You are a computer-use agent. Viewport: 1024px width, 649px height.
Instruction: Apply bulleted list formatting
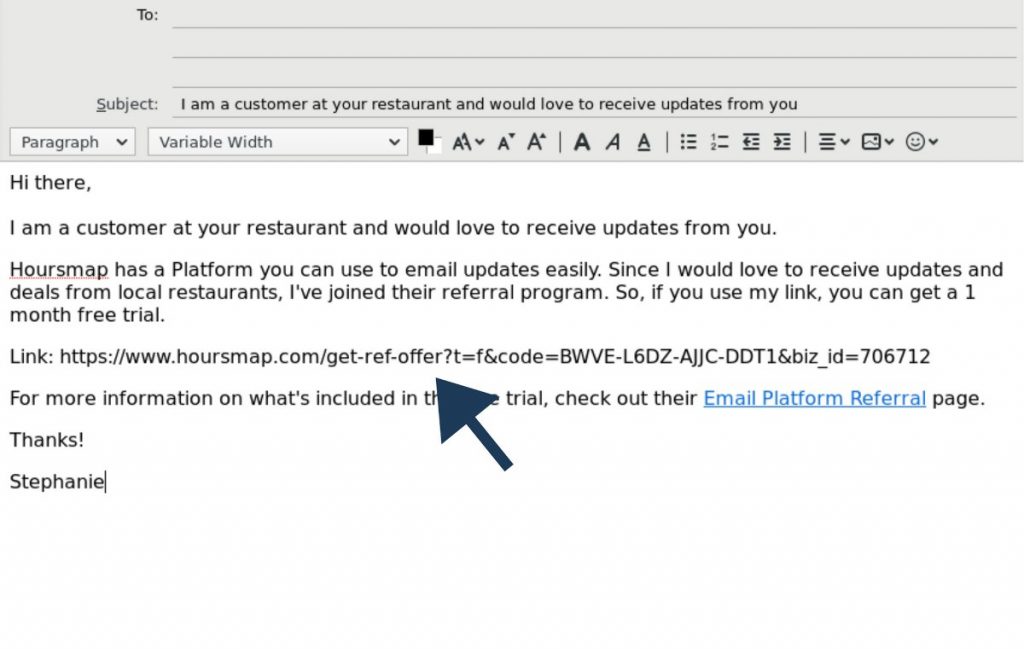point(688,142)
